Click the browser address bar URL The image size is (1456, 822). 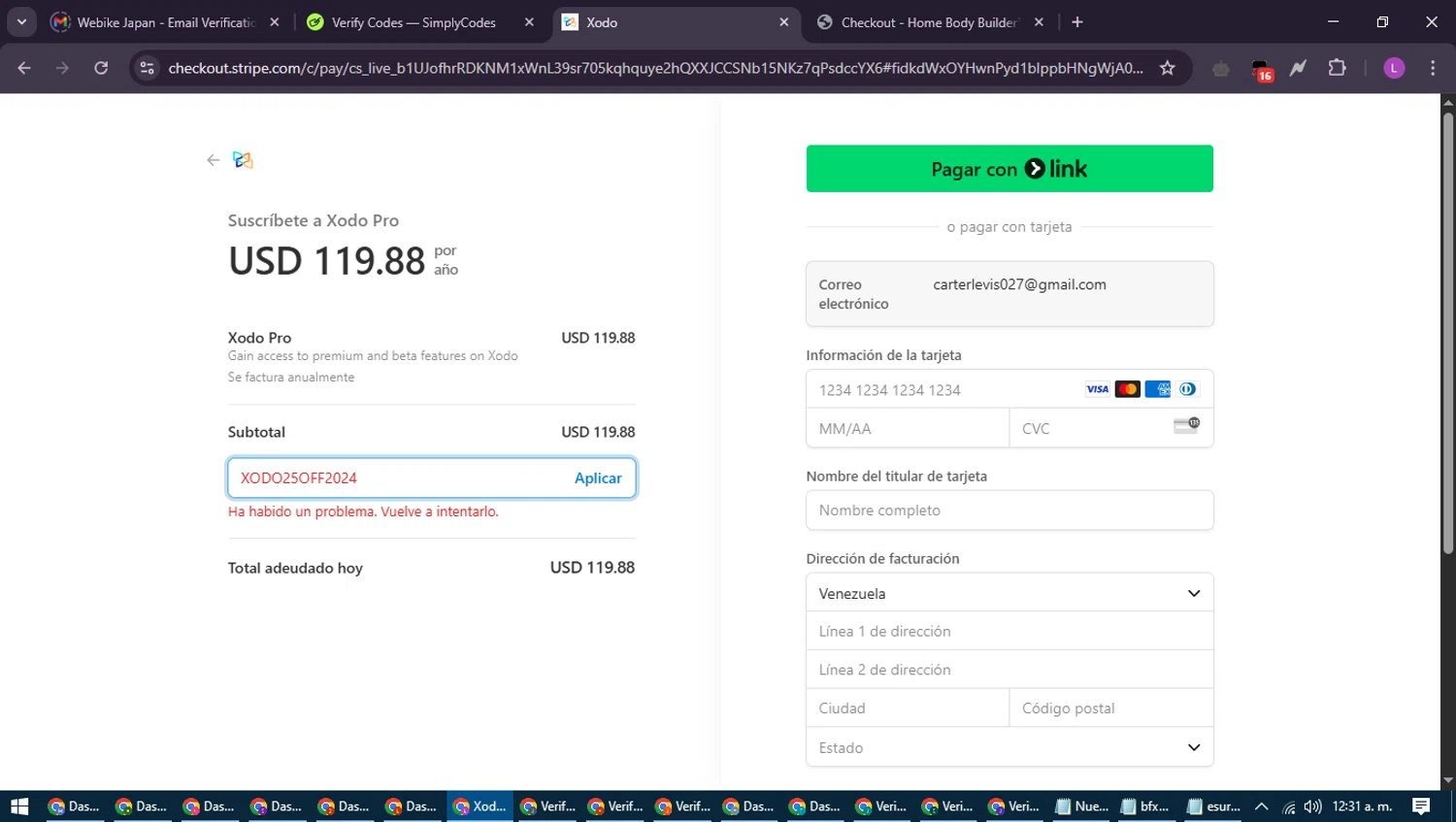[655, 68]
